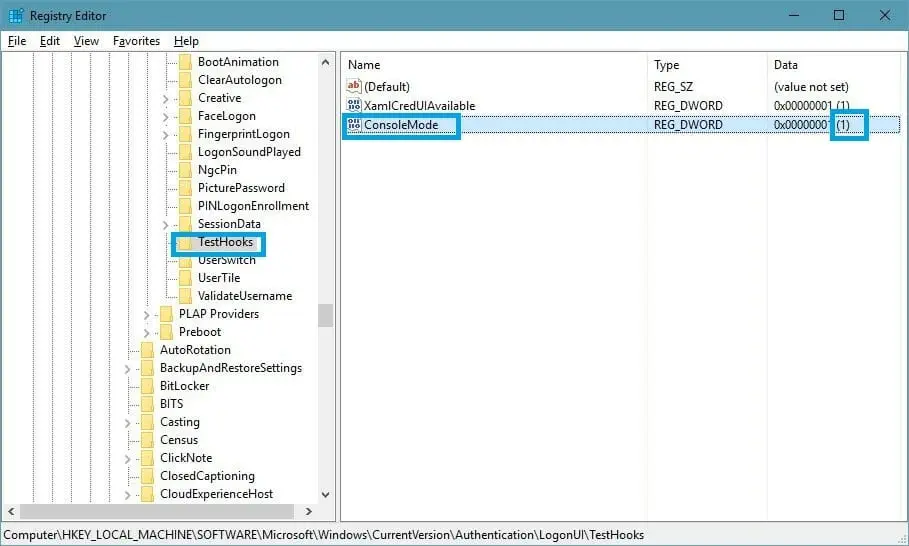Viewport: 909px width, 546px height.
Task: Click the BITS folder icon
Action: (x=148, y=403)
